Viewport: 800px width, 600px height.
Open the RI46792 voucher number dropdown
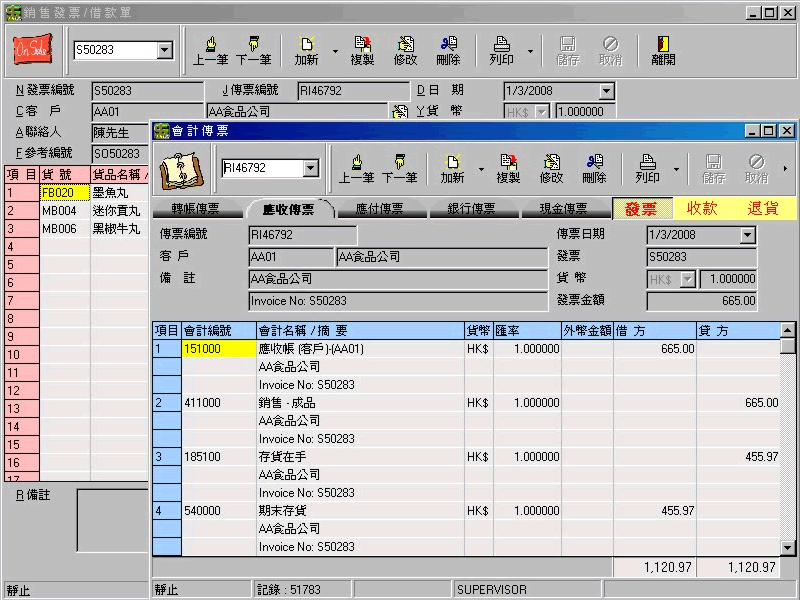tap(310, 168)
